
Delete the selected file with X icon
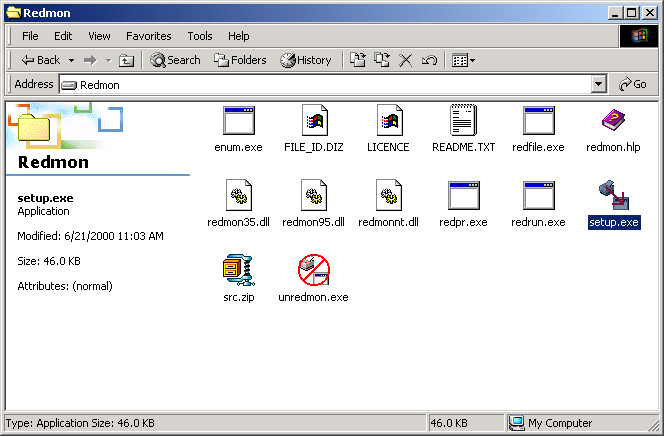coord(405,61)
